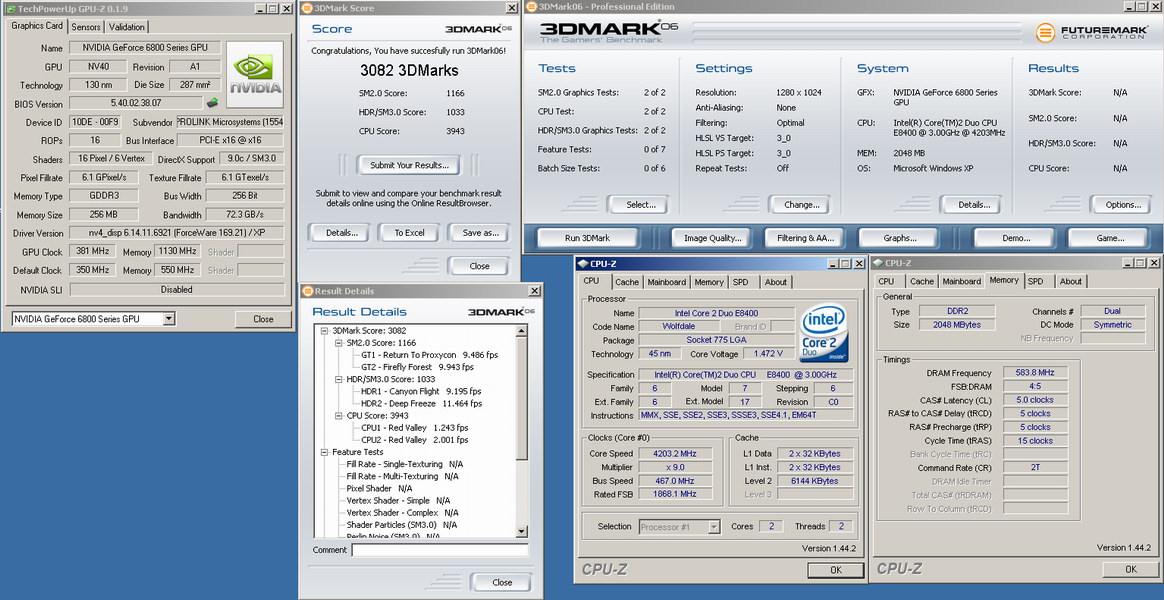1164x600 pixels.
Task: Click Close button in GPU-Z window
Action: (263, 319)
